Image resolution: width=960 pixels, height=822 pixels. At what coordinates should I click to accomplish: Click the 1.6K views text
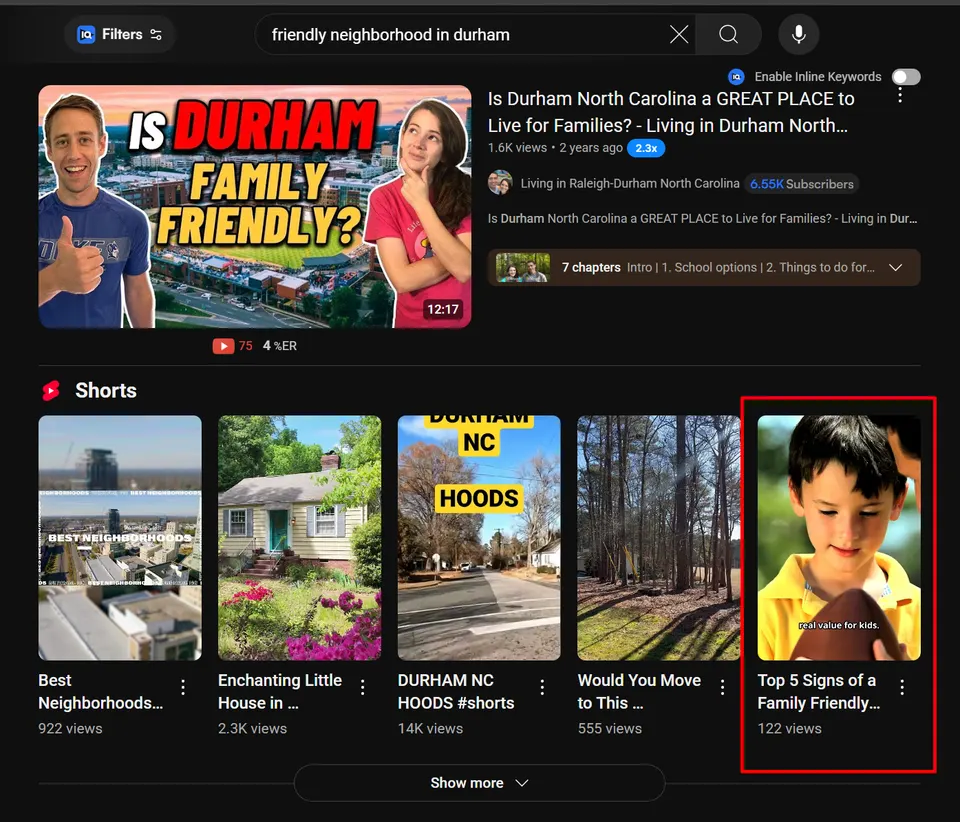tap(517, 148)
